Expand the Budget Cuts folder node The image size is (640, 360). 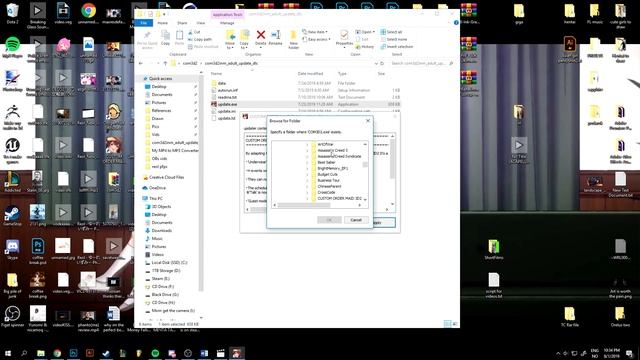[x=307, y=174]
